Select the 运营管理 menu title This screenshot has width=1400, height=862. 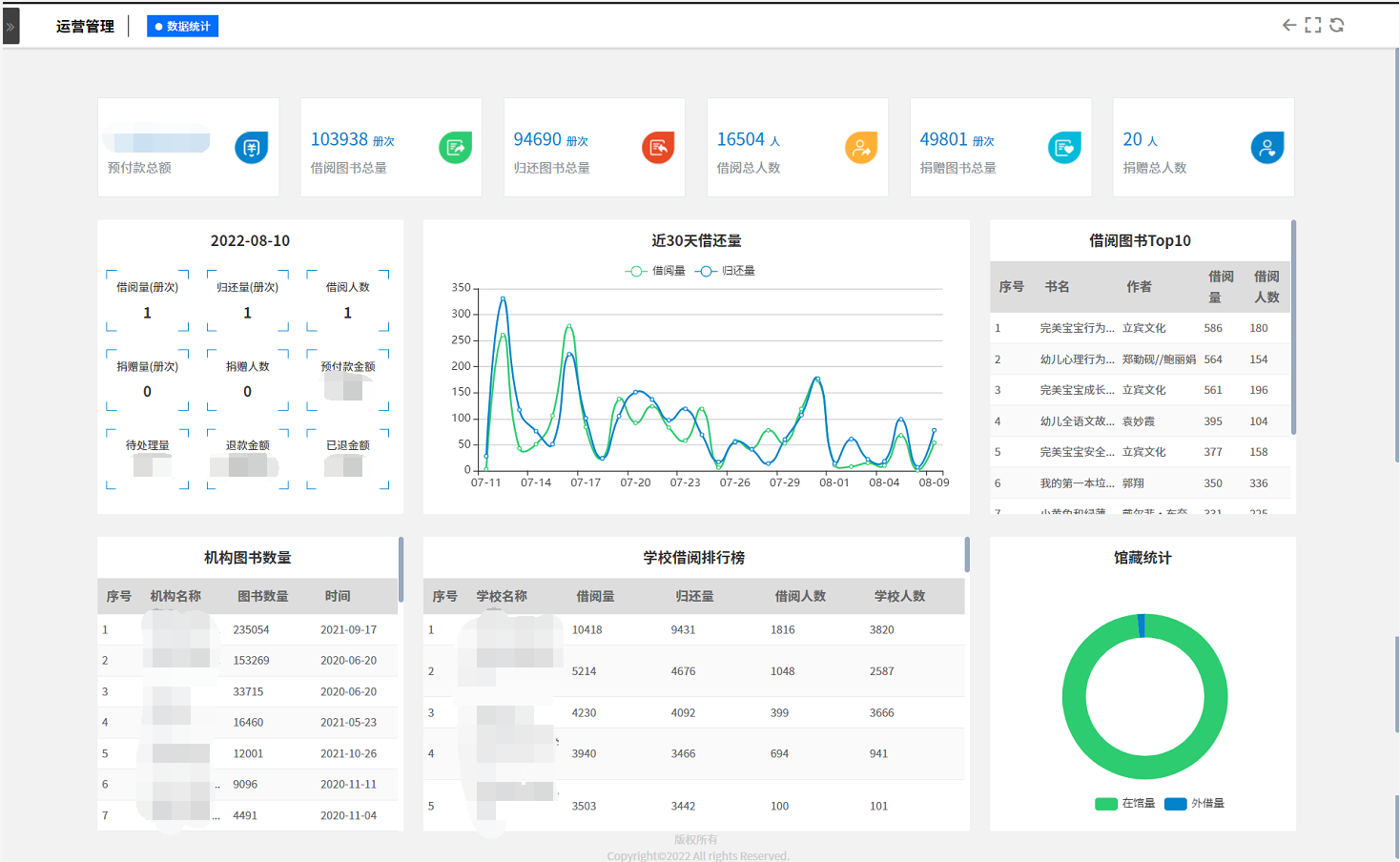(x=85, y=27)
